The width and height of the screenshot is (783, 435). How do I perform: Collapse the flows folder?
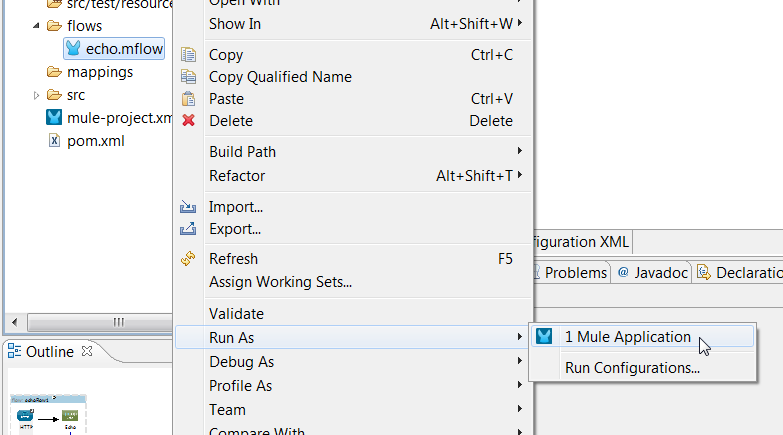(37, 26)
